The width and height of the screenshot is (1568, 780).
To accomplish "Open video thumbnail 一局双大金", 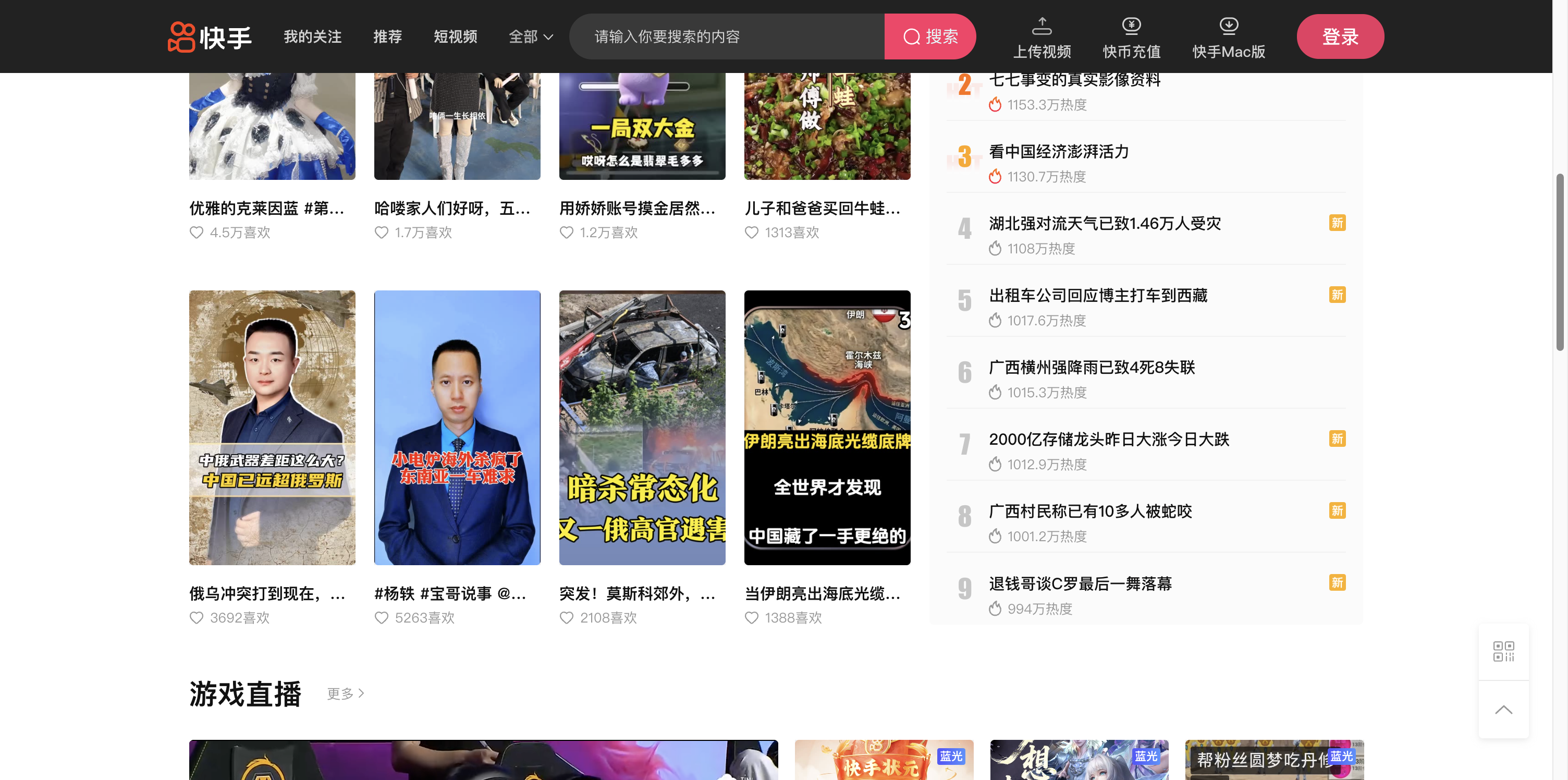I will [642, 126].
